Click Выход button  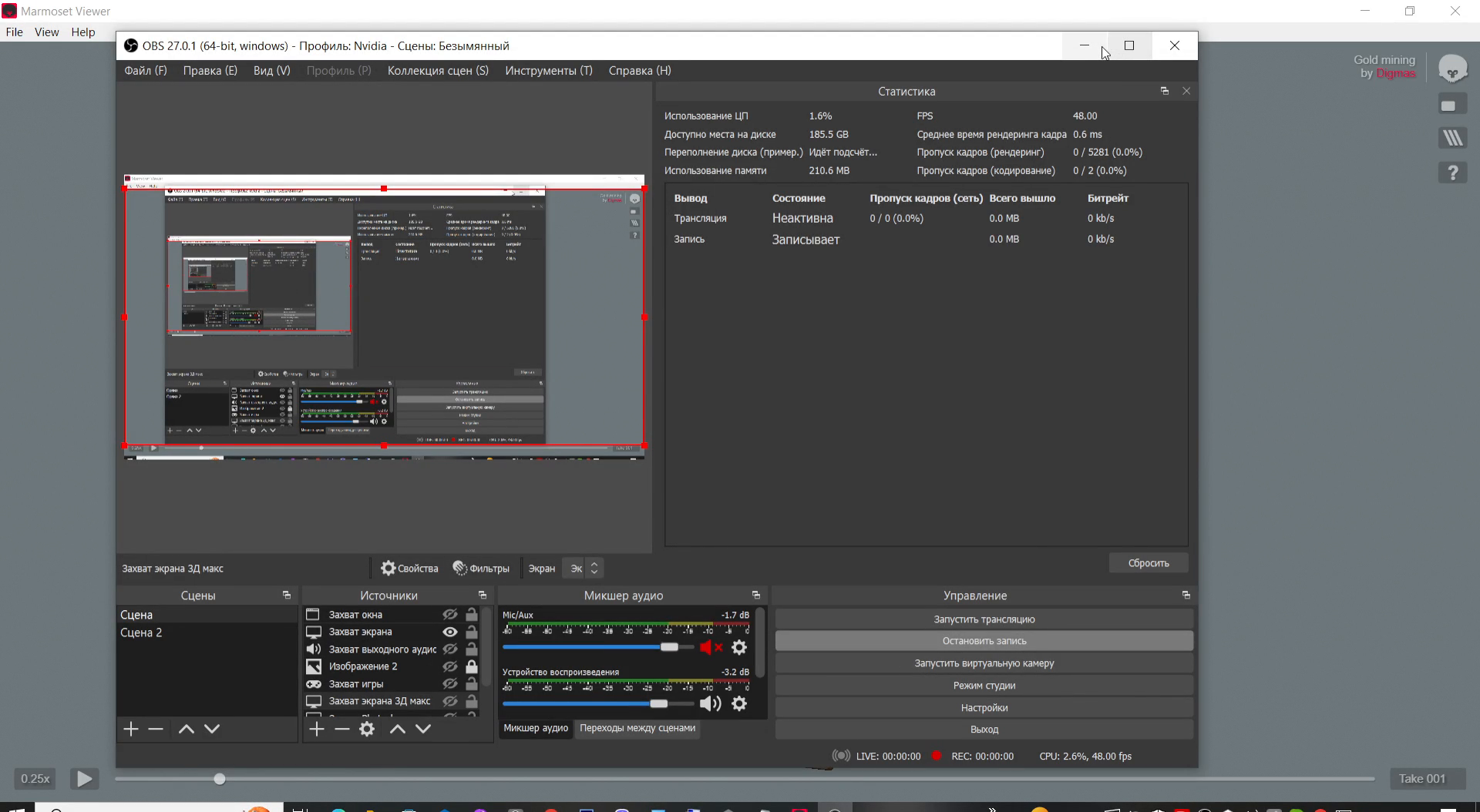pos(984,730)
